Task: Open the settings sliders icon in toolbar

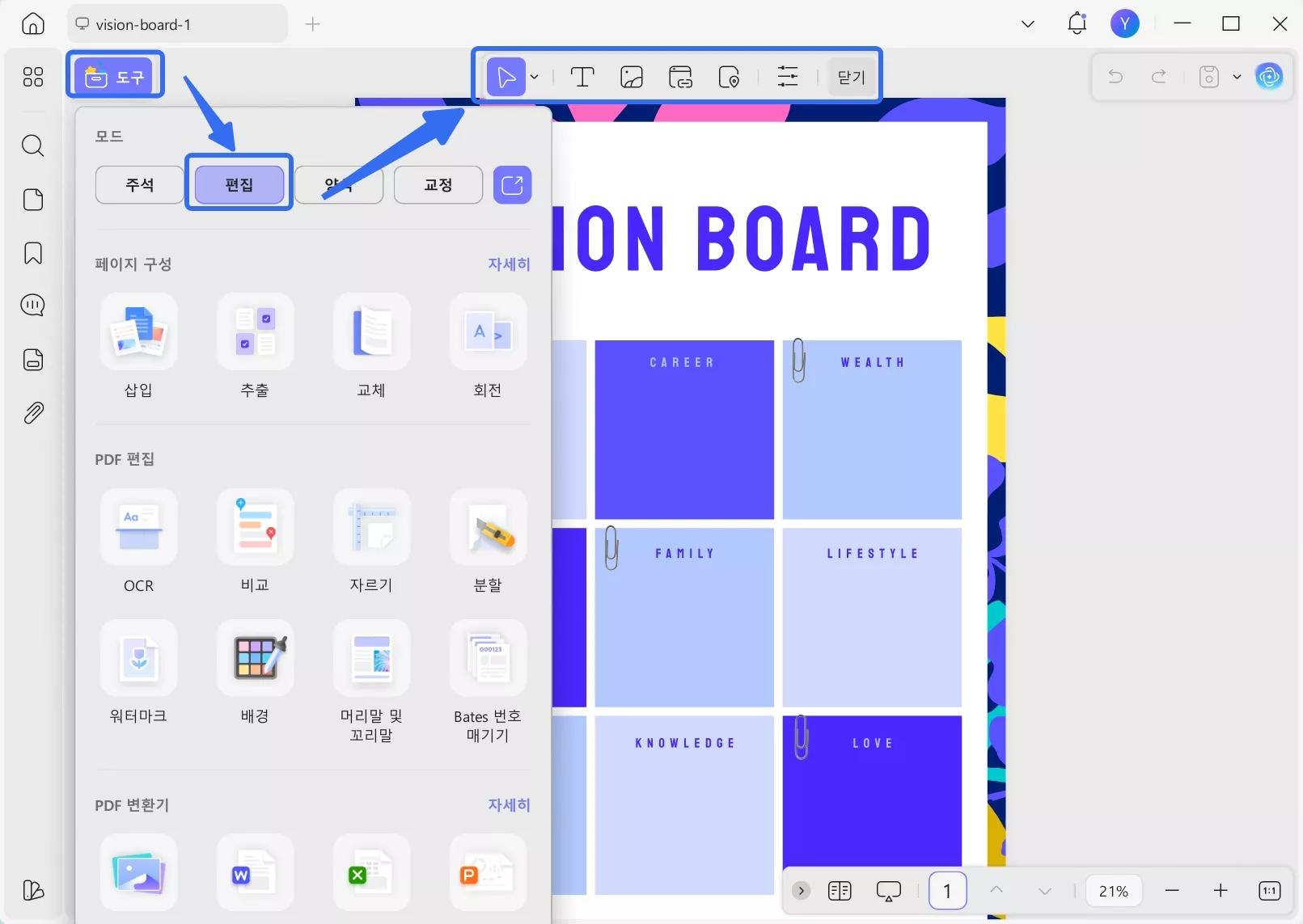Action: (x=788, y=77)
